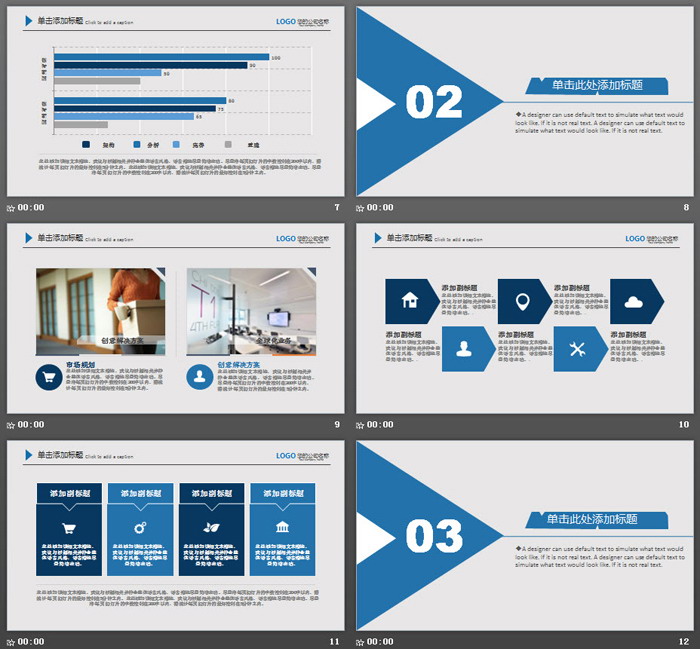Select the cloud icon on slide 10
The width and height of the screenshot is (700, 649).
pyautogui.click(x=633, y=300)
